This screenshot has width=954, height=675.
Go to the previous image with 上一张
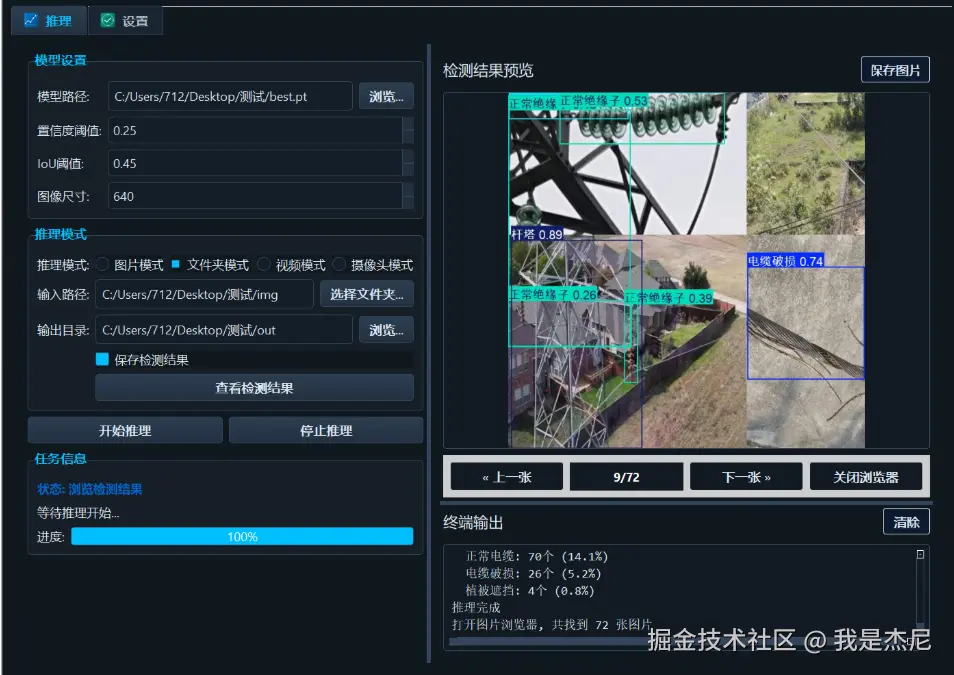508,476
